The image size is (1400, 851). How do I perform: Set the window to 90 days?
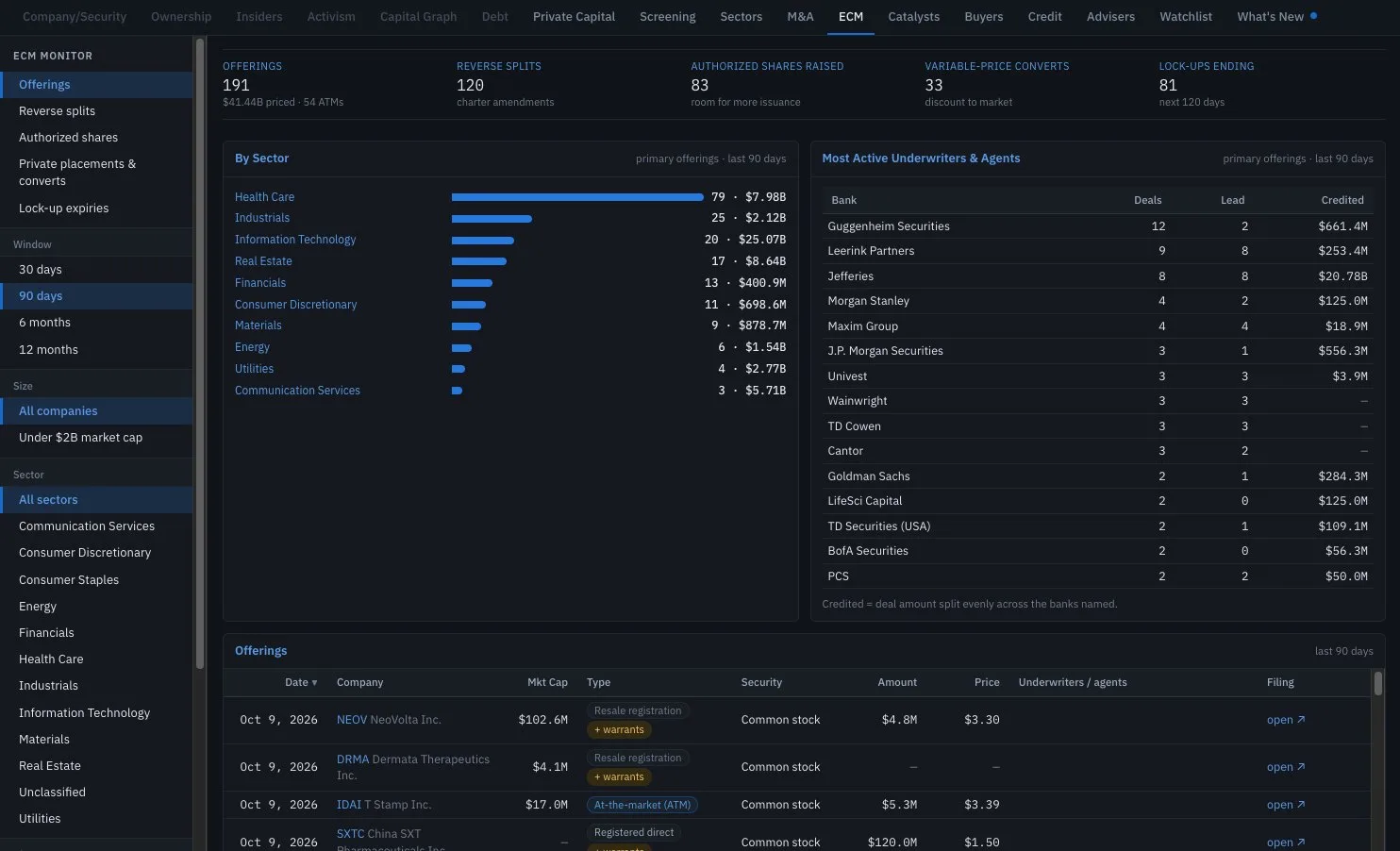tap(96, 296)
